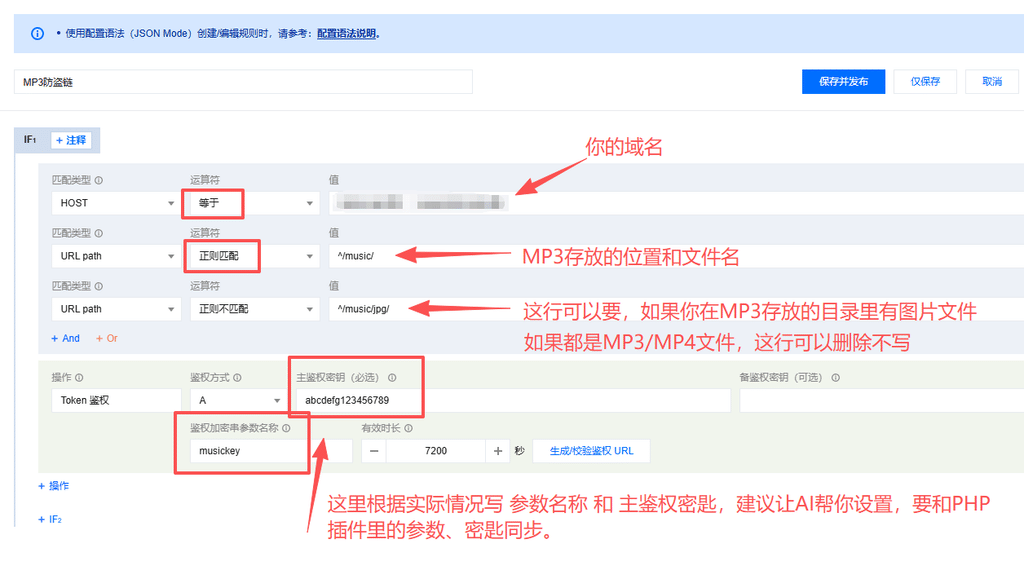
Task: Open the 鉴权方式 dropdown showing A
Action: point(238,400)
